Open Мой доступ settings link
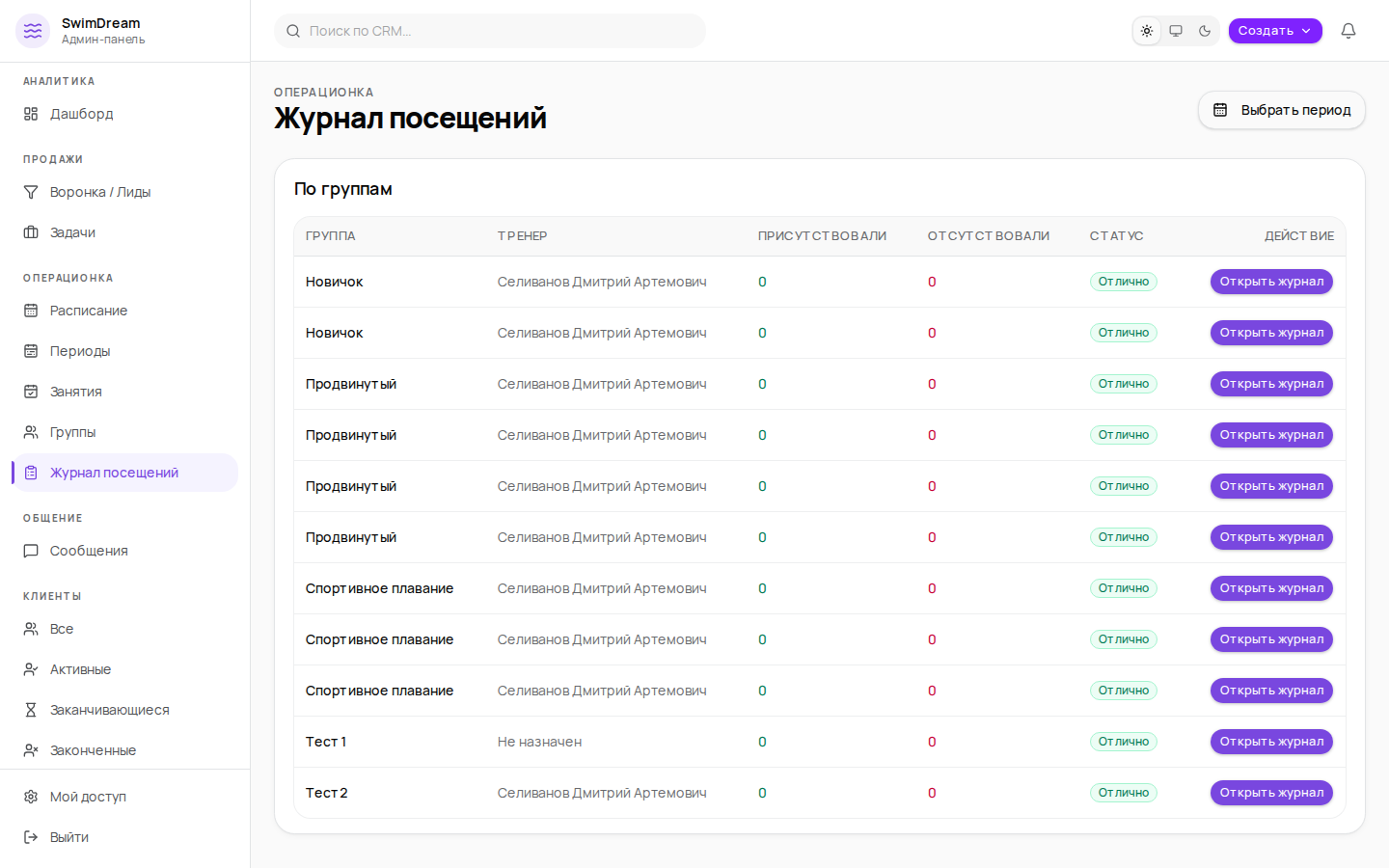This screenshot has height=868, width=1389. [x=125, y=797]
